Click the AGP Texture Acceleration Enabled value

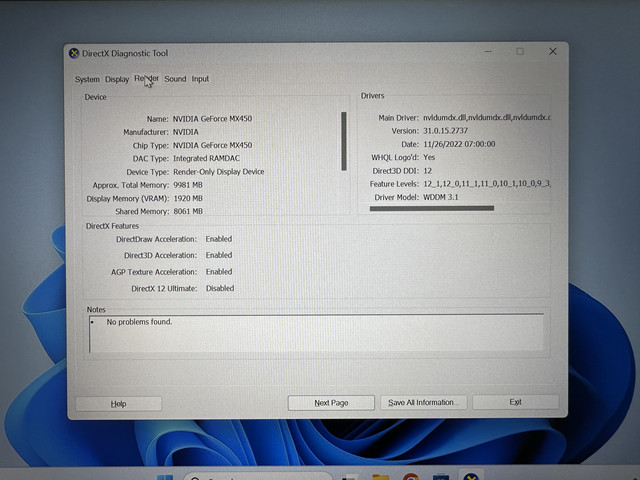tap(219, 272)
